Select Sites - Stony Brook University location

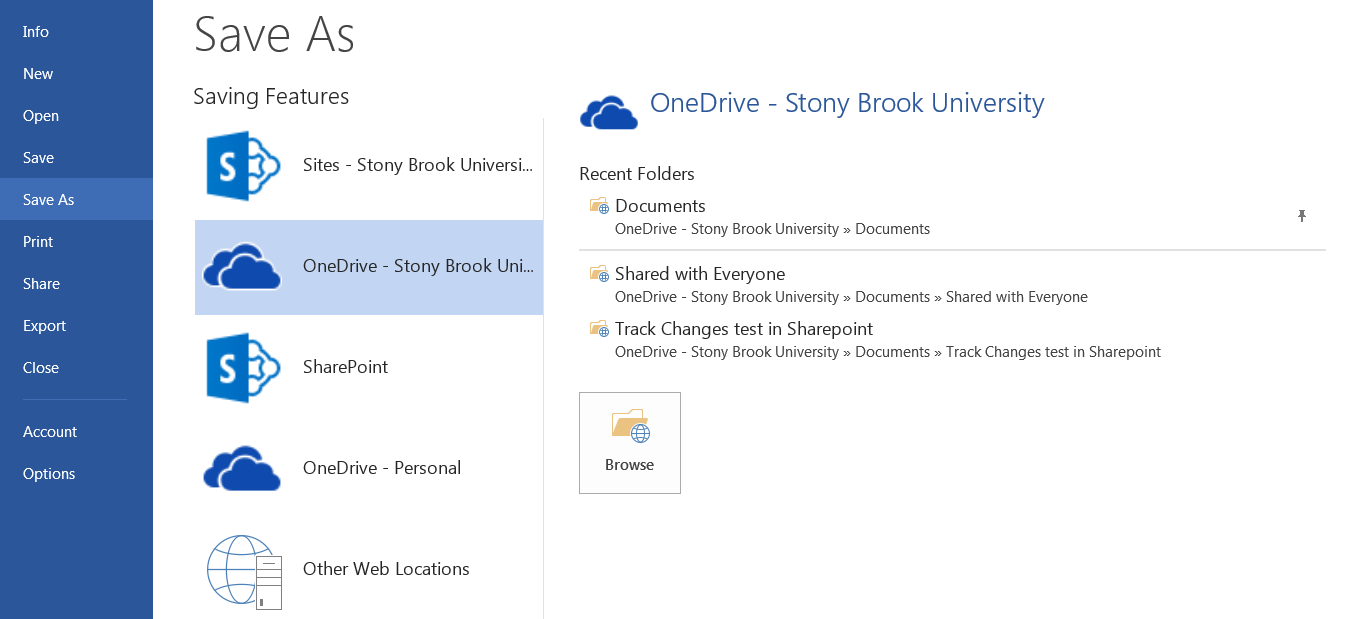[x=418, y=165]
